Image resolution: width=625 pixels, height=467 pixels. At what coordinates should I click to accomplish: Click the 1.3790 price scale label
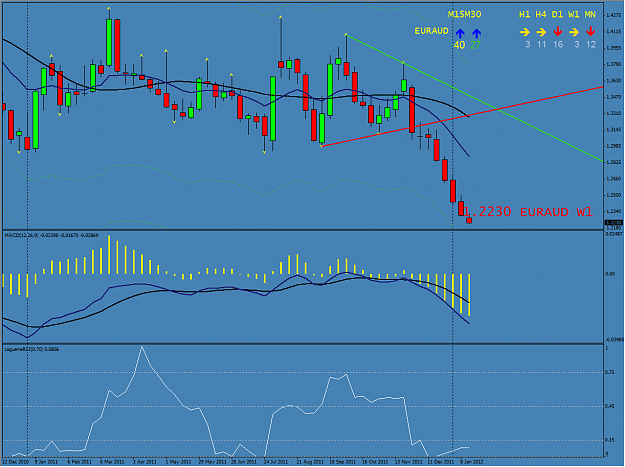[x=613, y=65]
